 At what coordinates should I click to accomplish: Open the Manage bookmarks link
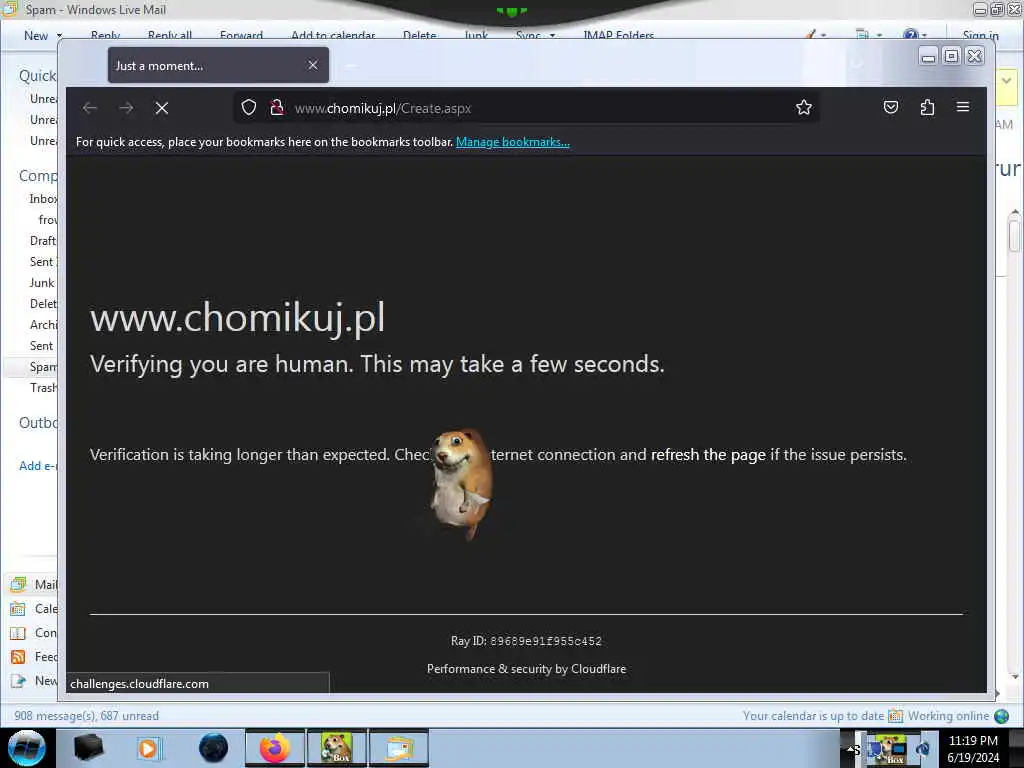tap(513, 142)
